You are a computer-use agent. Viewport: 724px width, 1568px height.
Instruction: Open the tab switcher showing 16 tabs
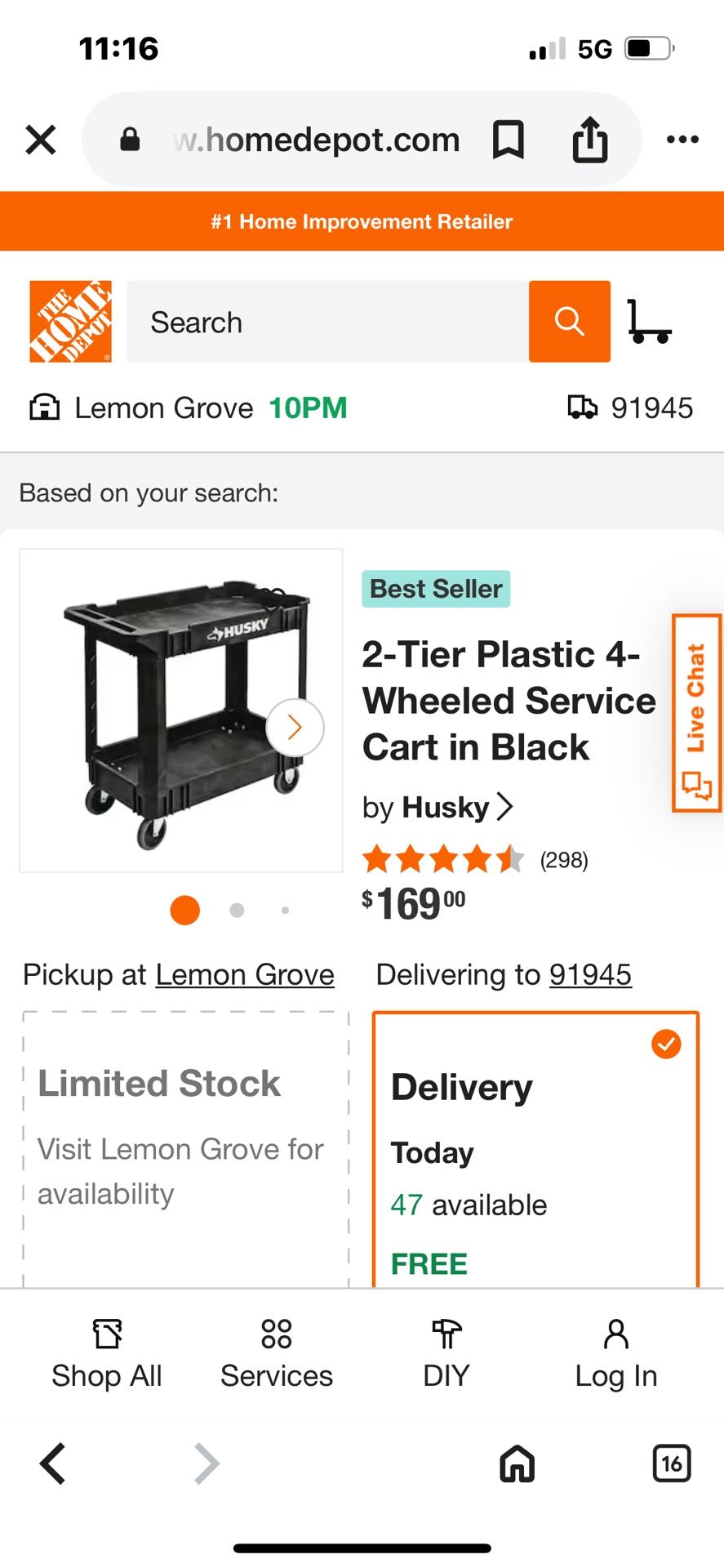coord(671,1463)
